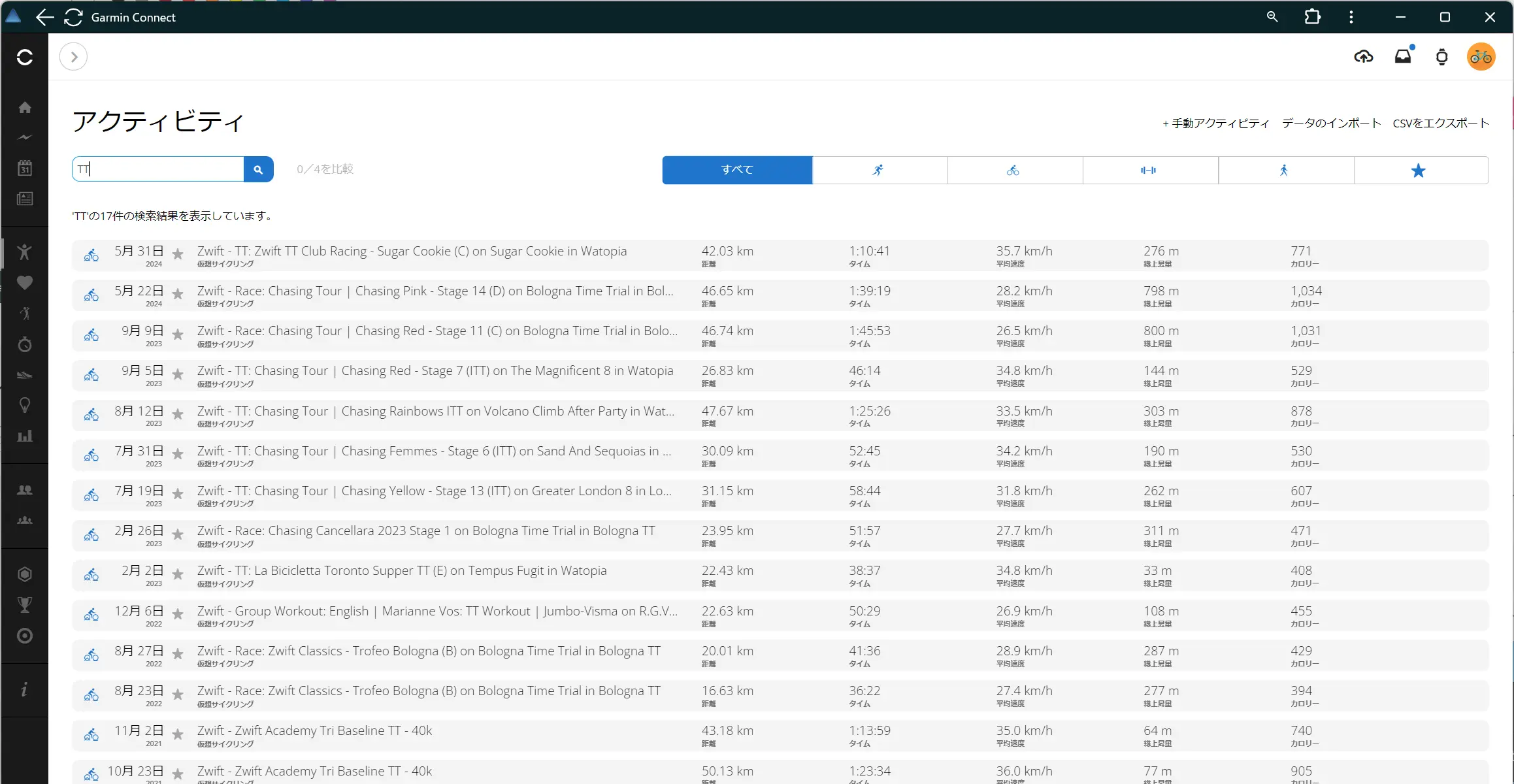The width and height of the screenshot is (1514, 784).
Task: Favorite the 7月 19日 Chasing Yellow activity star
Action: pos(177,495)
